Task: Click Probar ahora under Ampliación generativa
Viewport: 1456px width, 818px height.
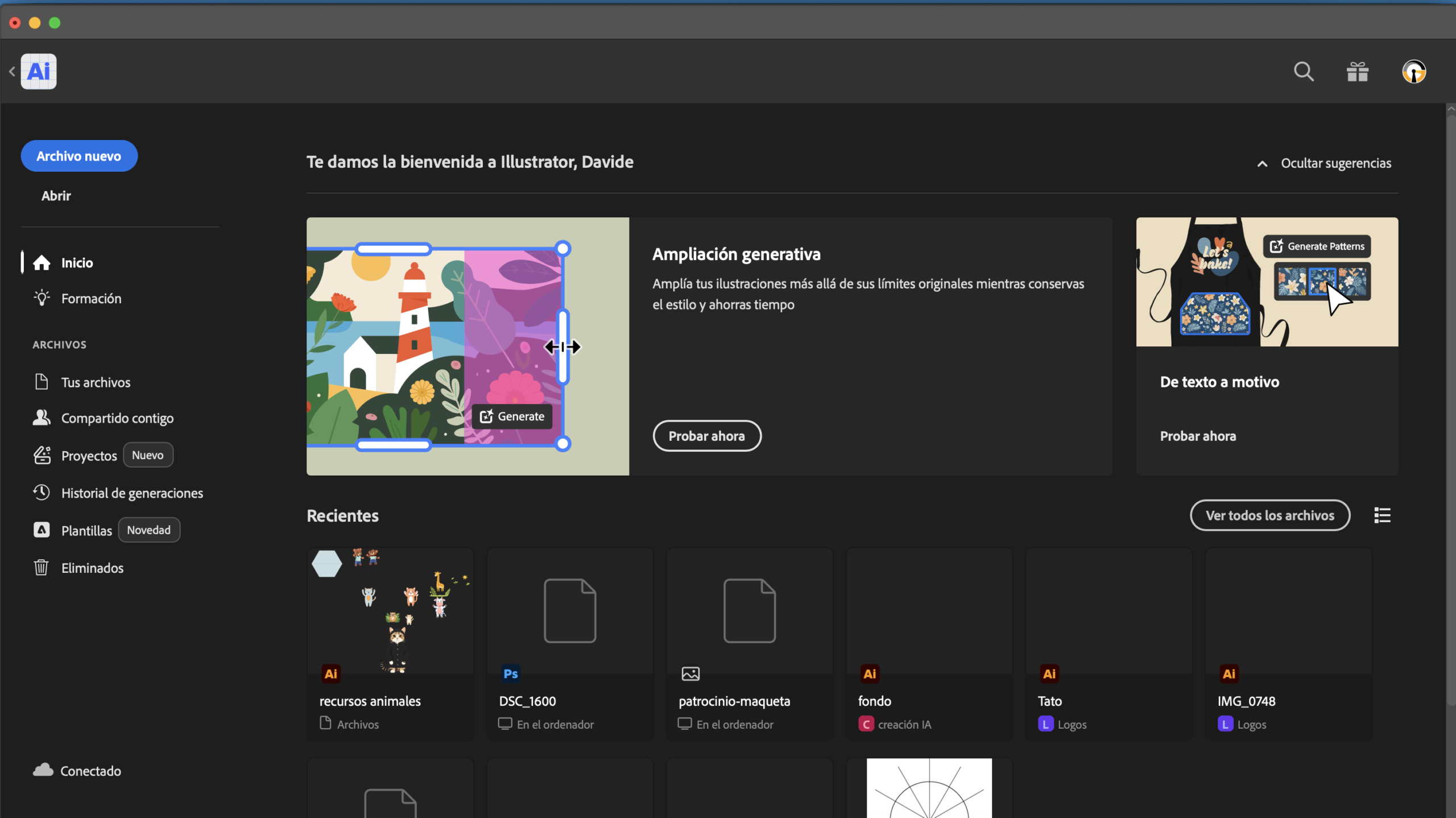Action: [706, 436]
